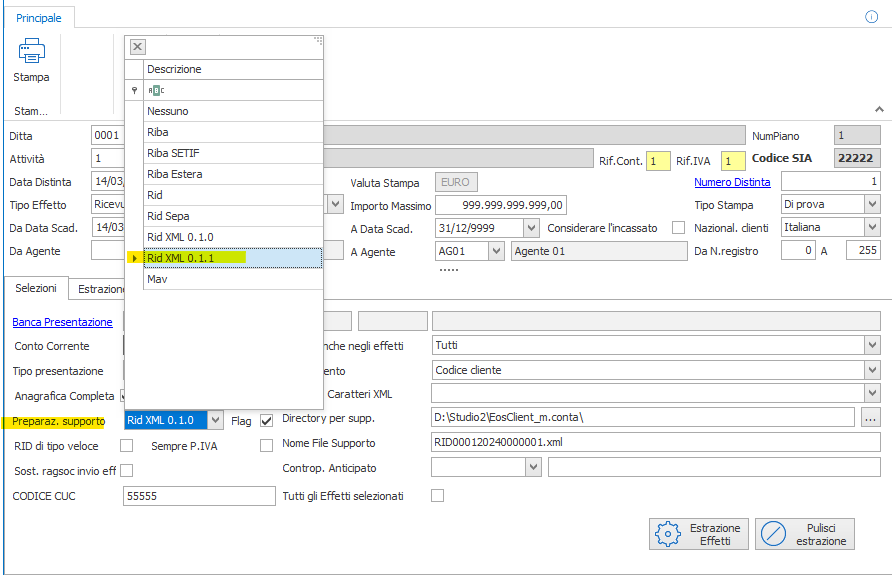Select Riba in the list
The width and height of the screenshot is (892, 575).
point(233,132)
